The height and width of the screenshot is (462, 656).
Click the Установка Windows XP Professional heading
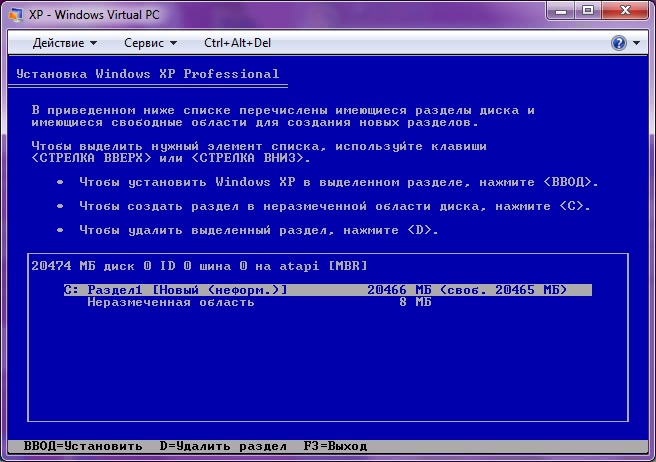pyautogui.click(x=148, y=74)
